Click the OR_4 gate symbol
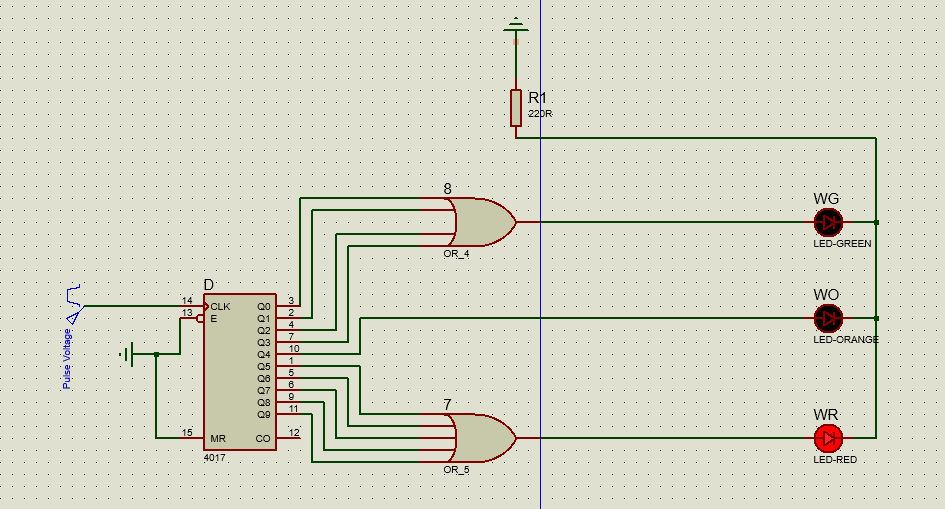 (x=484, y=222)
